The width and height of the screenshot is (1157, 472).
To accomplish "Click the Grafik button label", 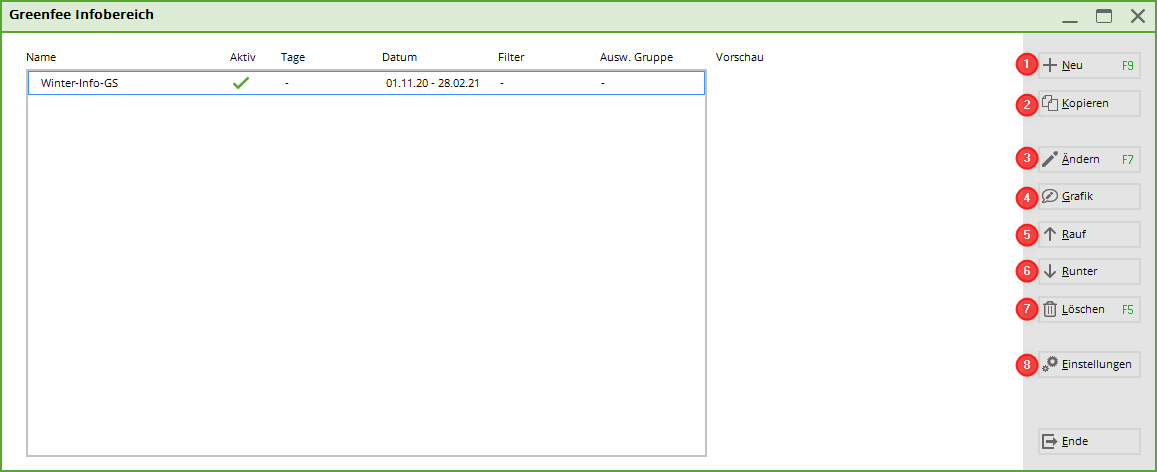I will click(1077, 196).
